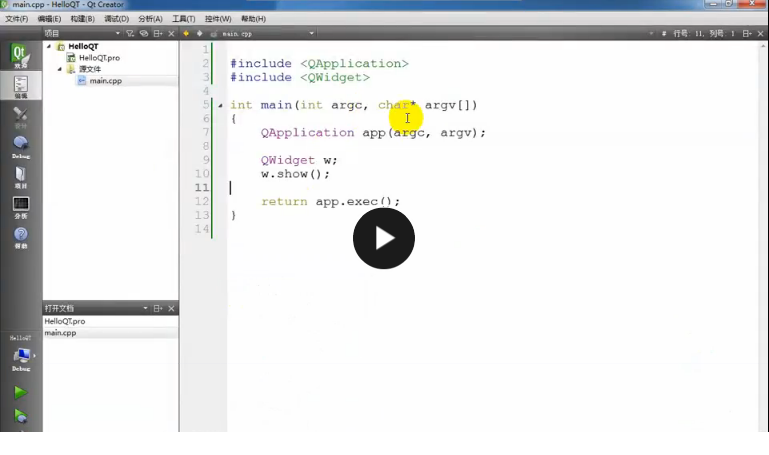This screenshot has width=769, height=455.
Task: Open the Help (H) menu
Action: pyautogui.click(x=253, y=19)
